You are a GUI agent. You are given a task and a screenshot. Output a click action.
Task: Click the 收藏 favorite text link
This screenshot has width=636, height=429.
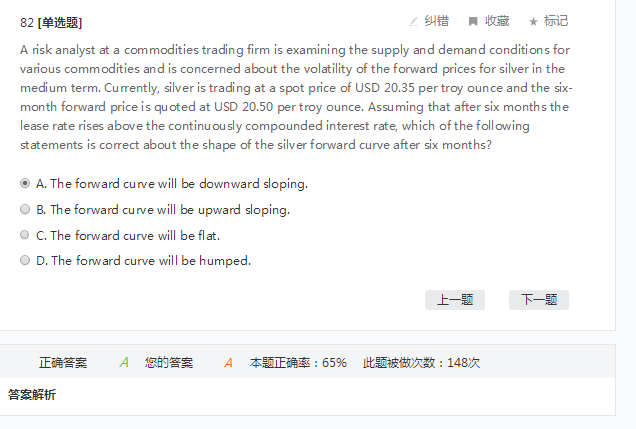click(497, 21)
